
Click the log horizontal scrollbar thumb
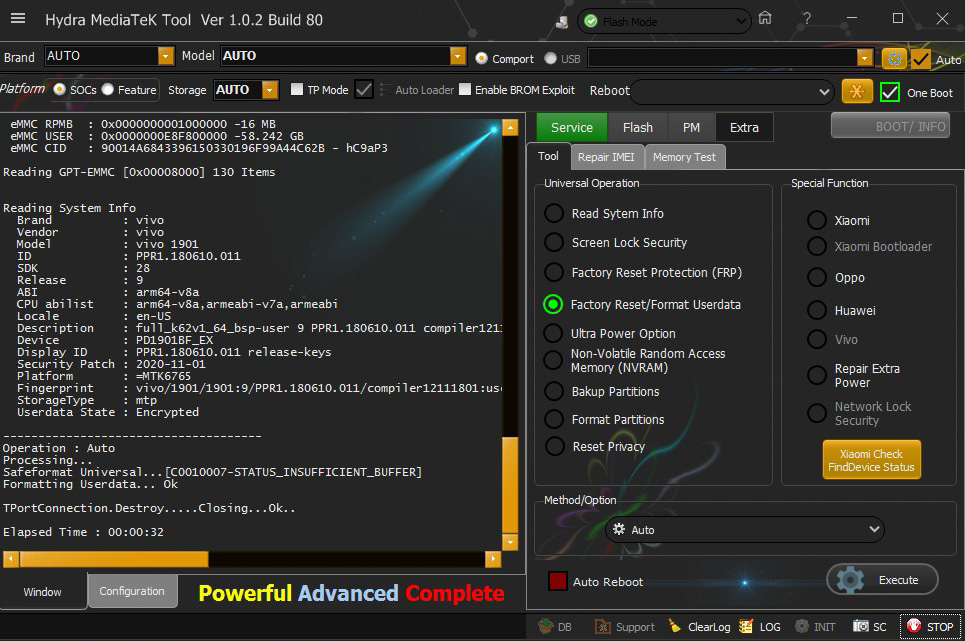(114, 559)
